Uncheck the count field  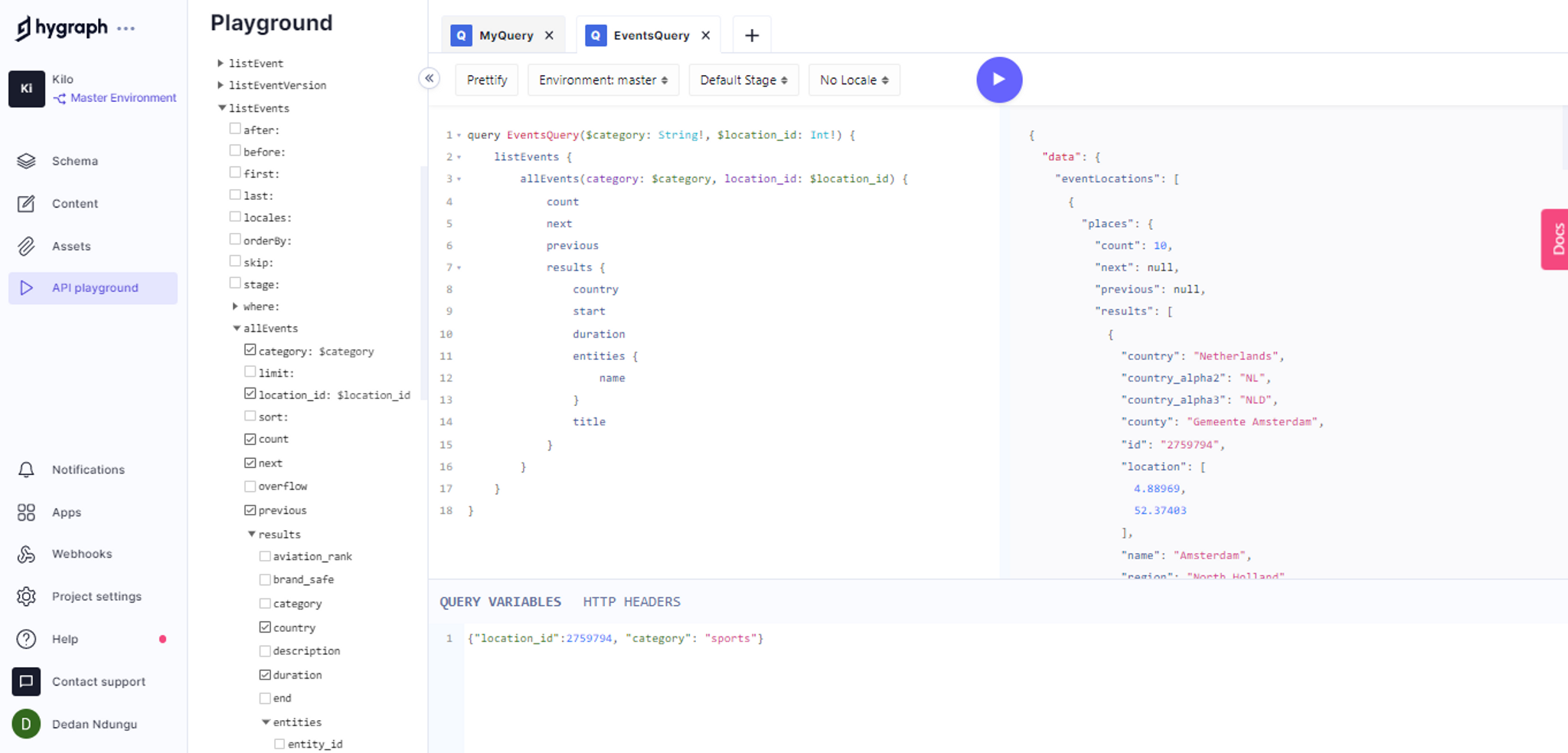click(250, 437)
